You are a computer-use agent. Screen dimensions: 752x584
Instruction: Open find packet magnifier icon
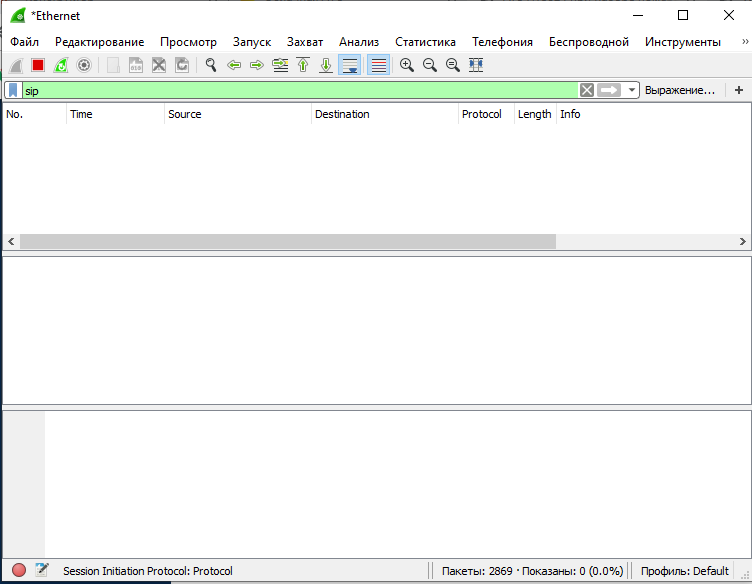211,65
